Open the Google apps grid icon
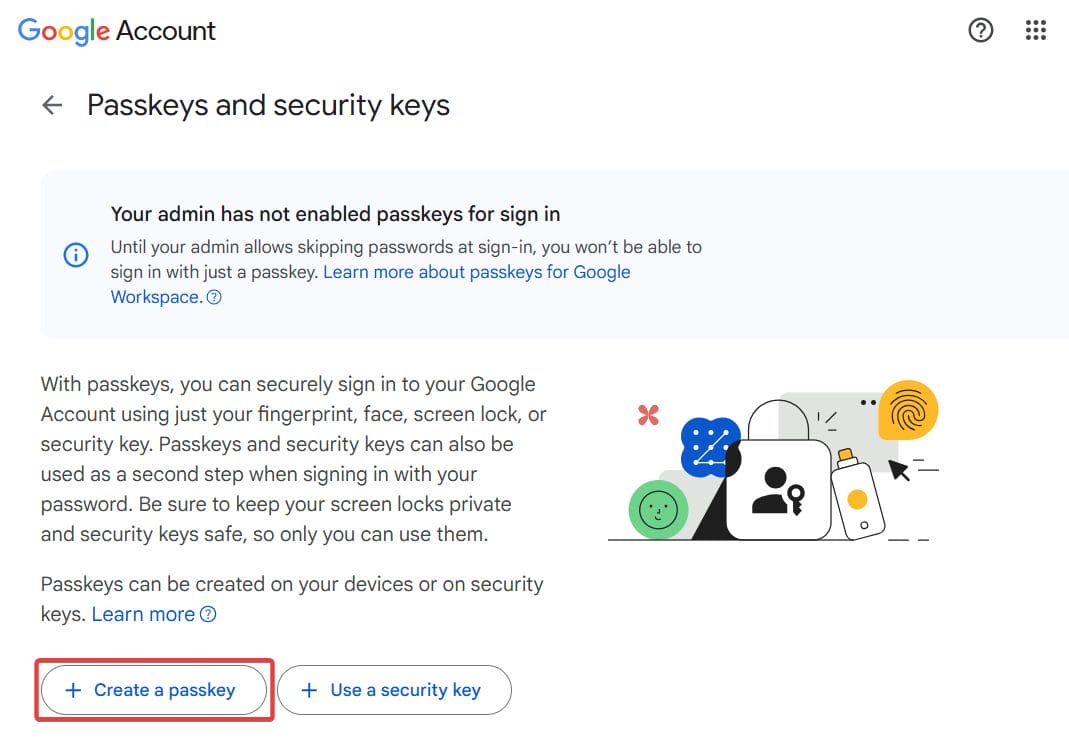1069x738 pixels. click(x=1035, y=30)
